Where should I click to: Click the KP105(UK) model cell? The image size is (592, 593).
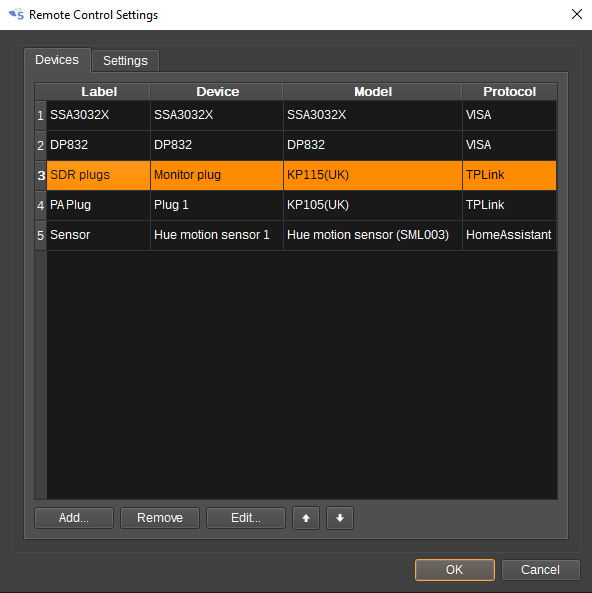pyautogui.click(x=373, y=205)
